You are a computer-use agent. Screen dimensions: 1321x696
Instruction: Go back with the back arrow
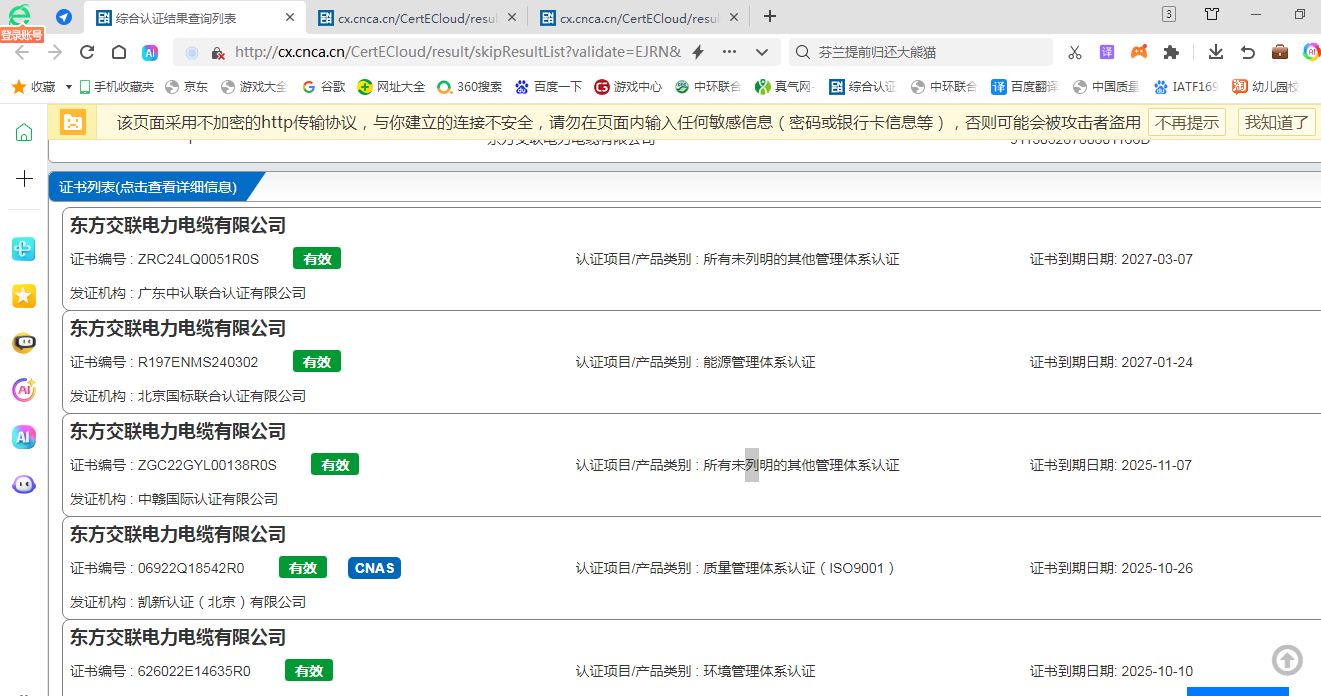pos(22,52)
